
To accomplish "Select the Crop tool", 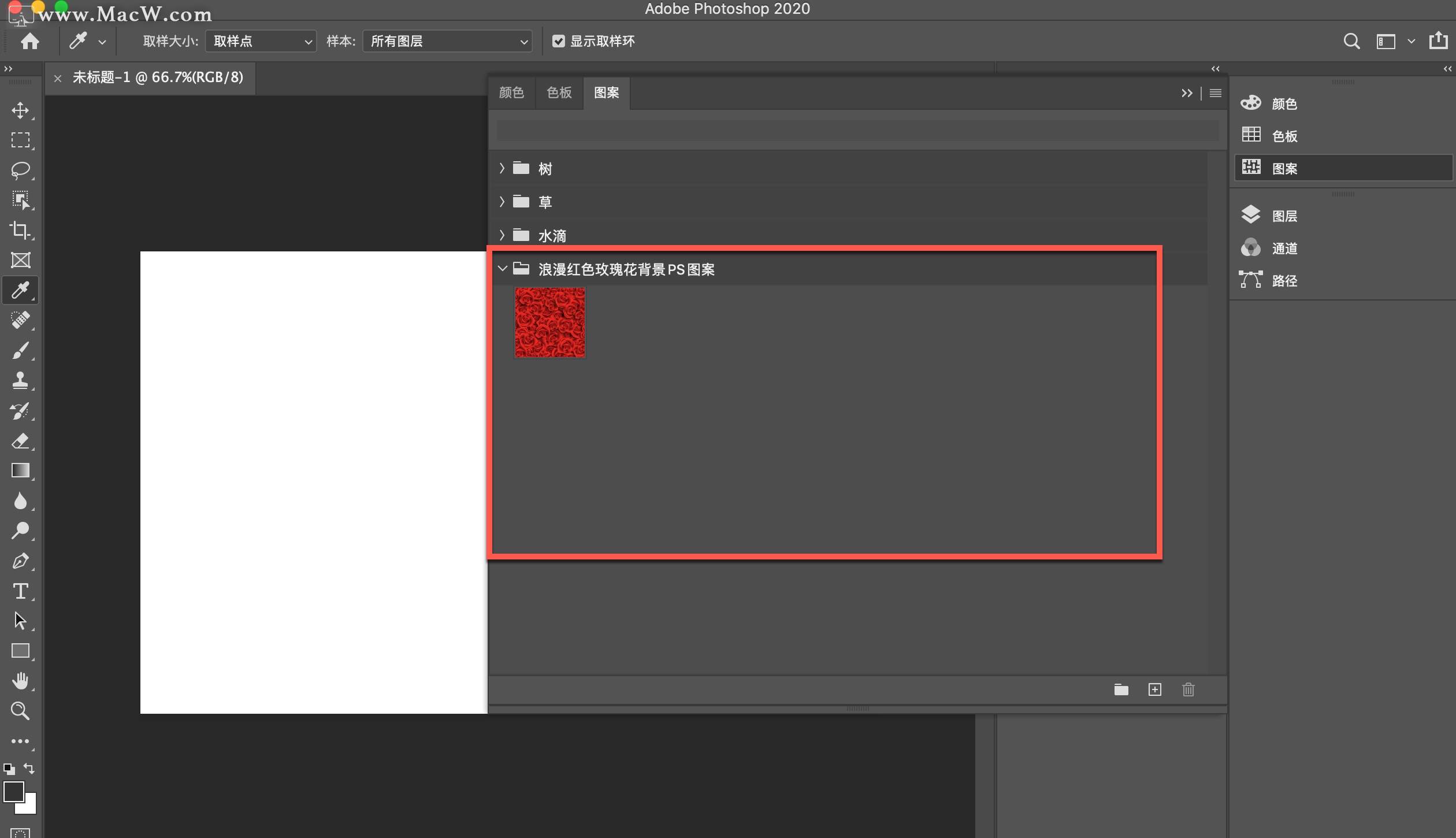I will pyautogui.click(x=20, y=230).
